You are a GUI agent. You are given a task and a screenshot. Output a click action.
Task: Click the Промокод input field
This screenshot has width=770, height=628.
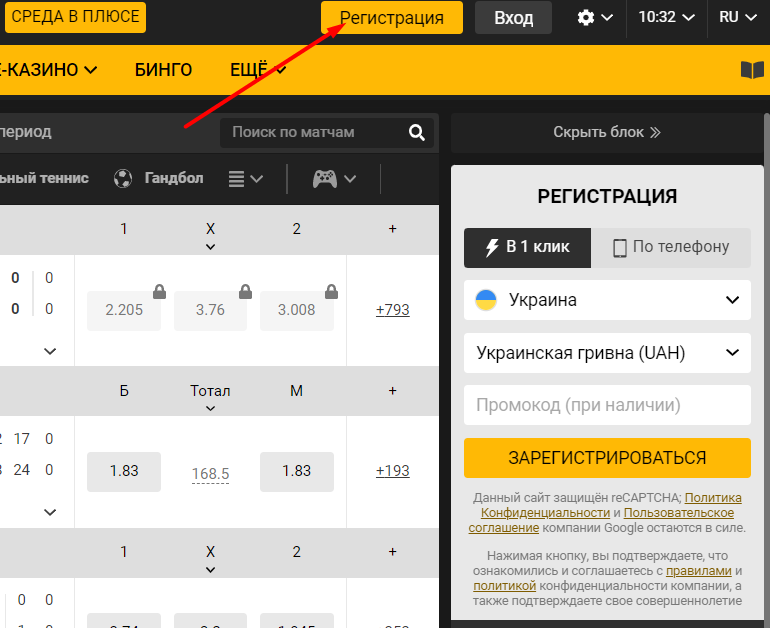pos(607,405)
